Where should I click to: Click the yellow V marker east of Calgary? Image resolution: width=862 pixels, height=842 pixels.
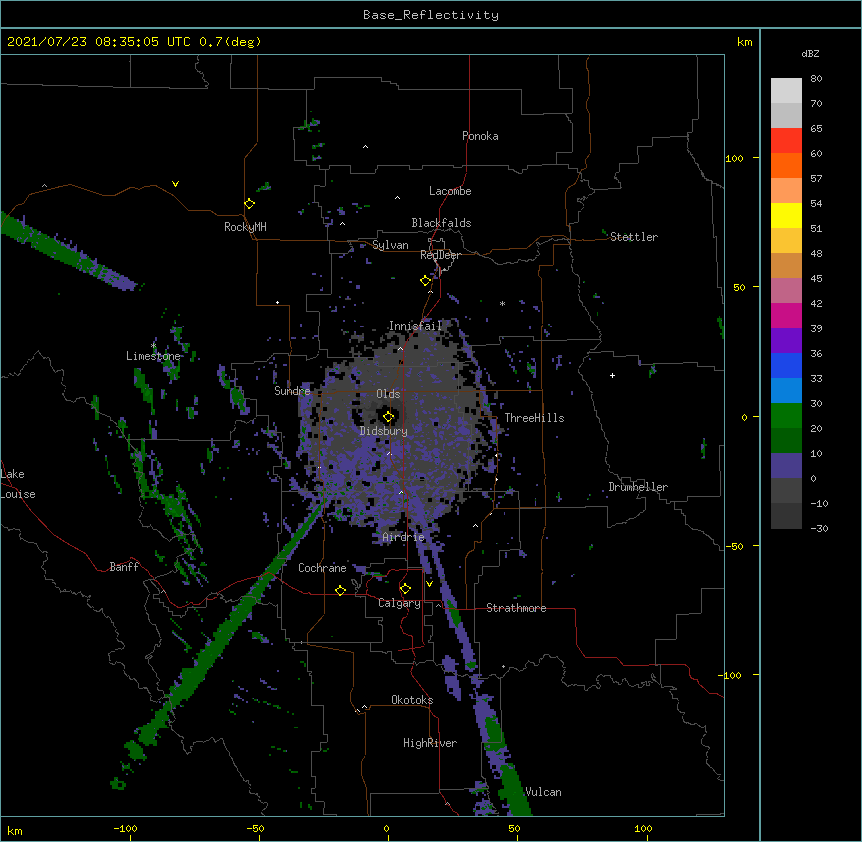(429, 584)
